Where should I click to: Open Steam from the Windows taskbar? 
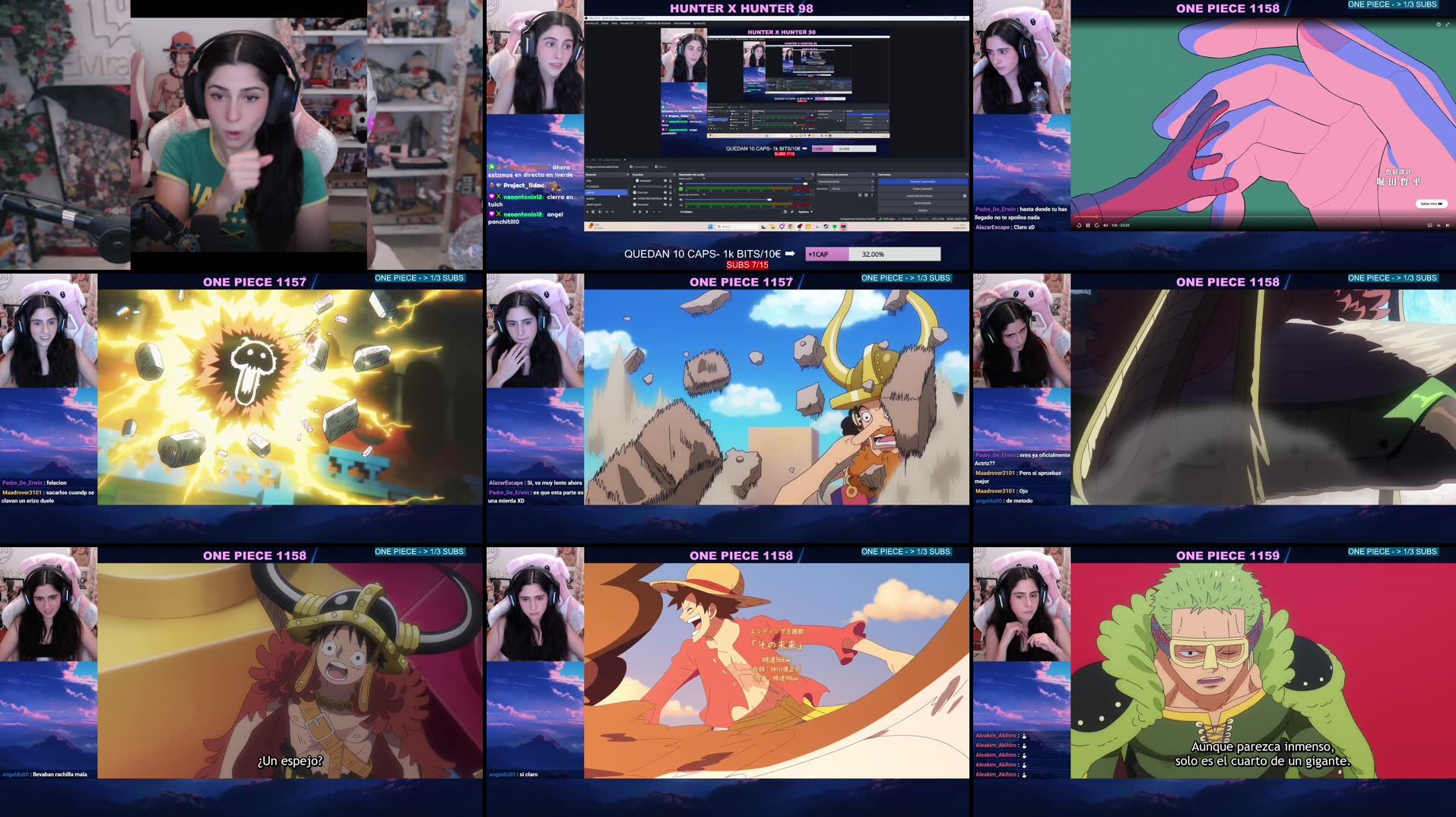pos(826,226)
